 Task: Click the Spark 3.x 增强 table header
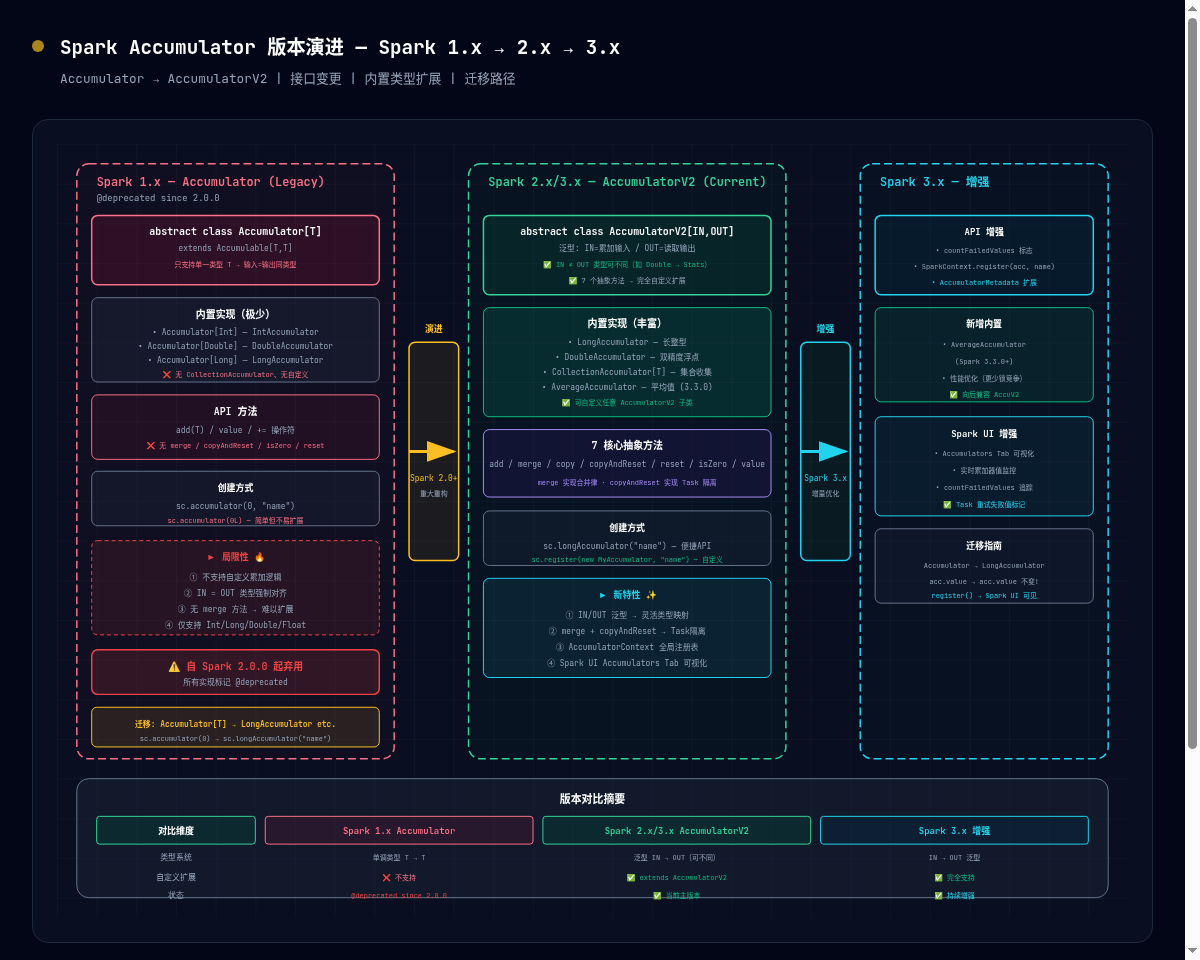point(954,831)
